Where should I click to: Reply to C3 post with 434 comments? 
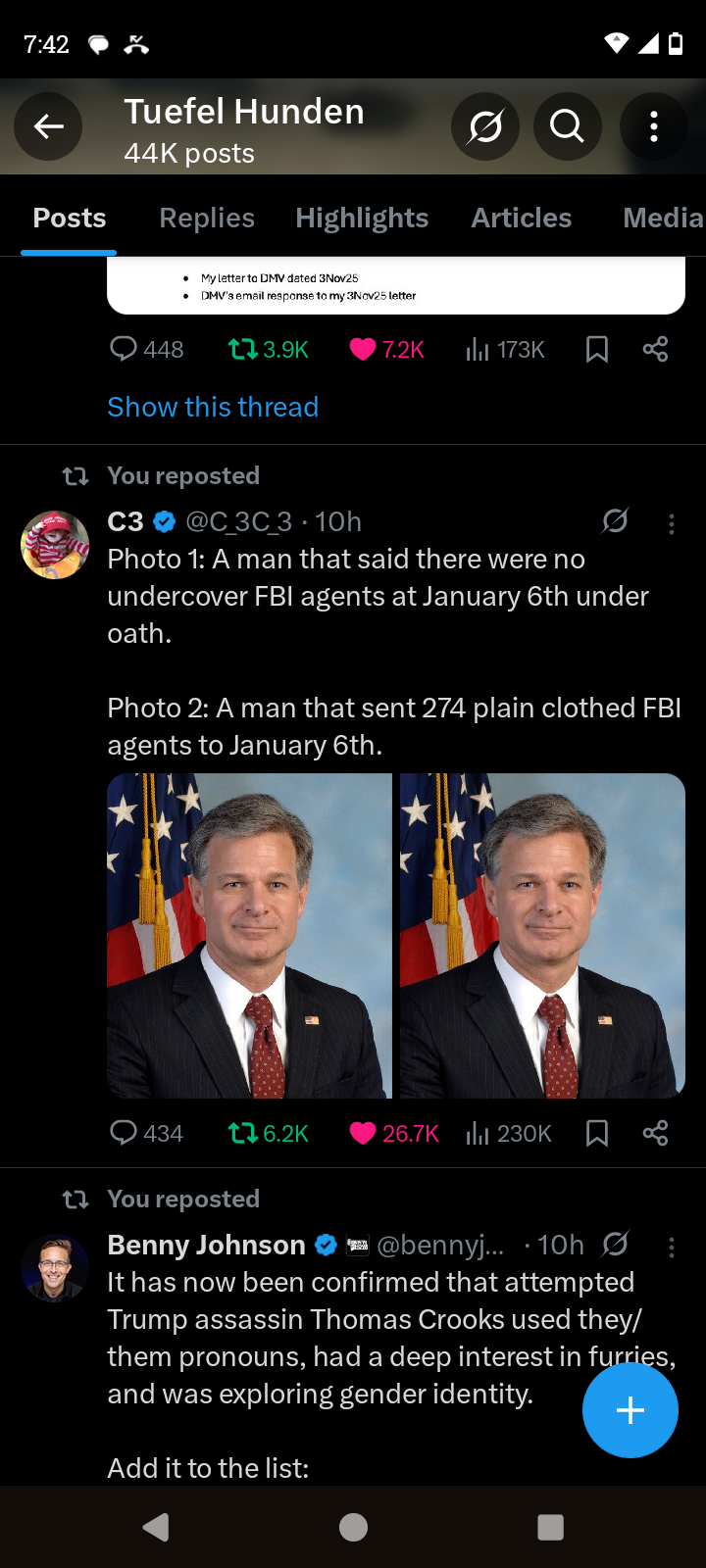[146, 1134]
